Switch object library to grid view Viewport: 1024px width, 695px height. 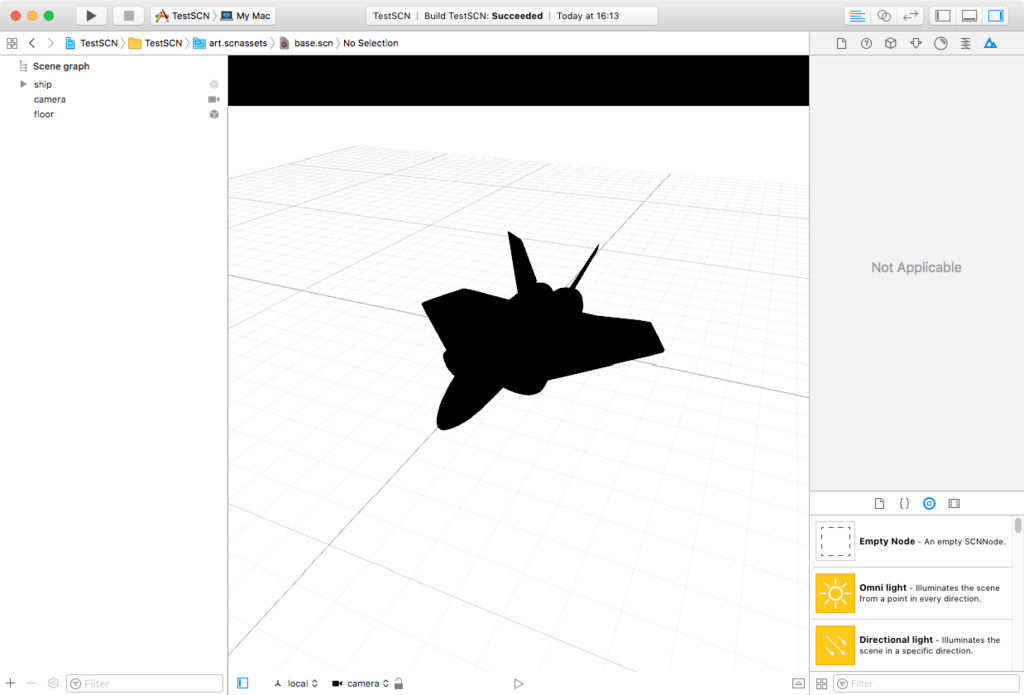tap(822, 683)
